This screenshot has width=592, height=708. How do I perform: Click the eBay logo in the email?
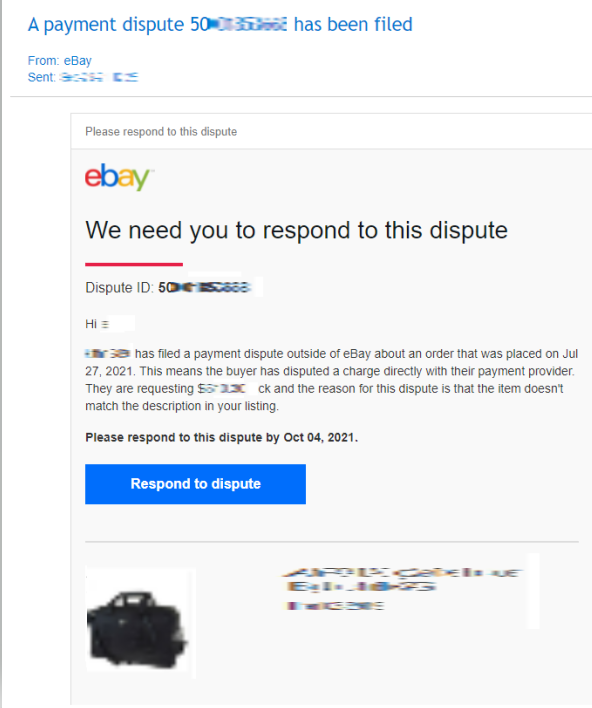(x=119, y=177)
